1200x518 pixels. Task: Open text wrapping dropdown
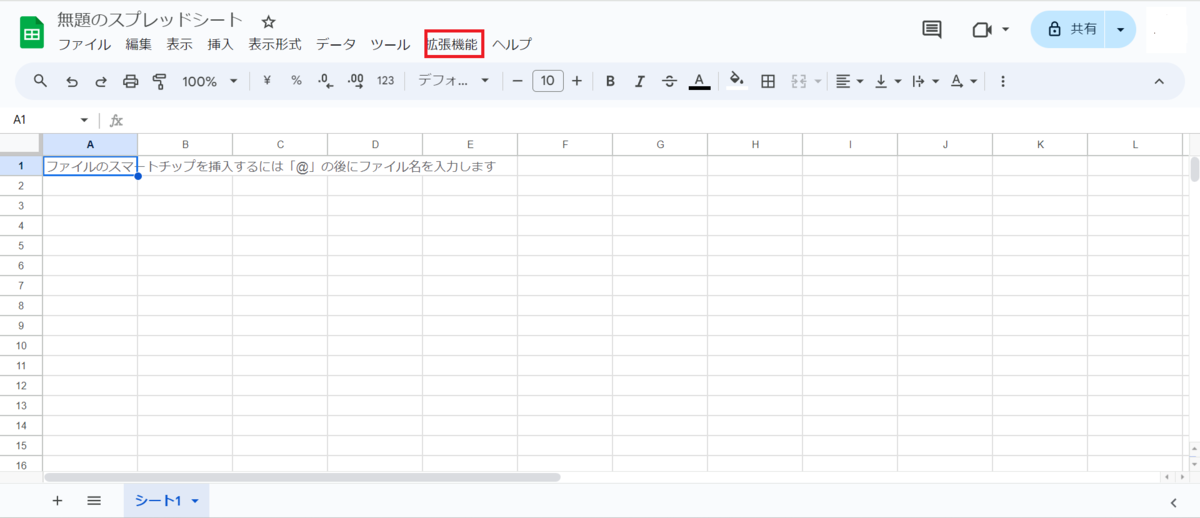[x=925, y=81]
